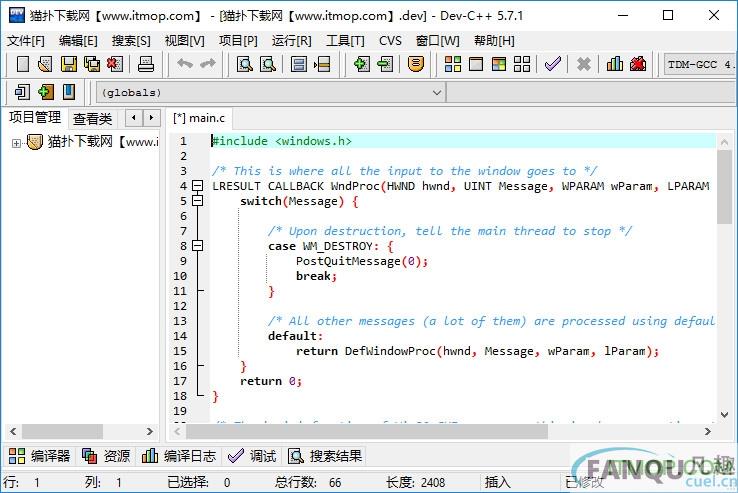This screenshot has width=738, height=493.
Task: Click the Save file floppy icon
Action: (69, 64)
